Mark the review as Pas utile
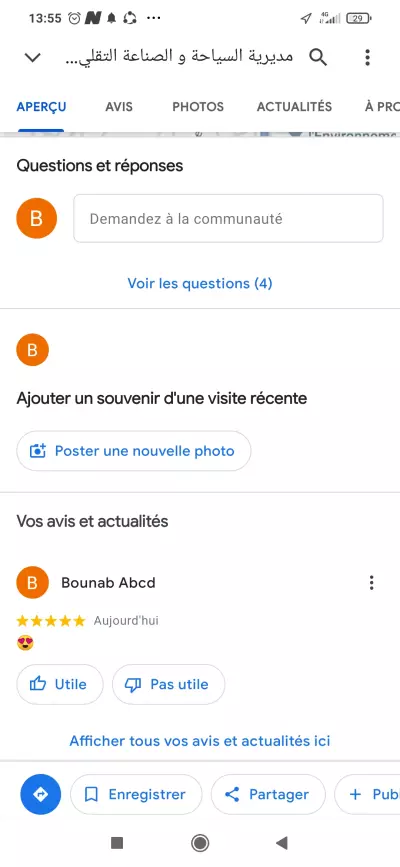The width and height of the screenshot is (400, 867). pyautogui.click(x=169, y=685)
